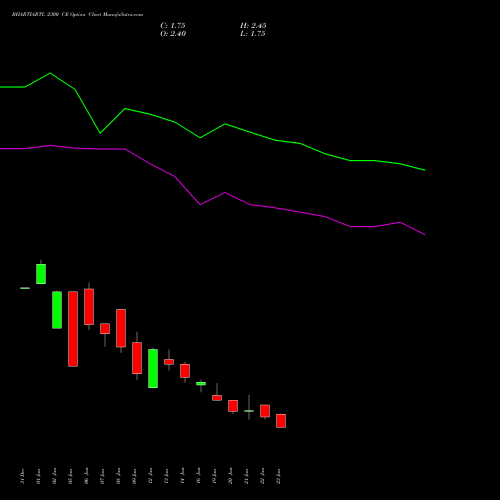Select the red candle above 06 Jan
The width and height of the screenshot is (500, 500).
pos(89,307)
